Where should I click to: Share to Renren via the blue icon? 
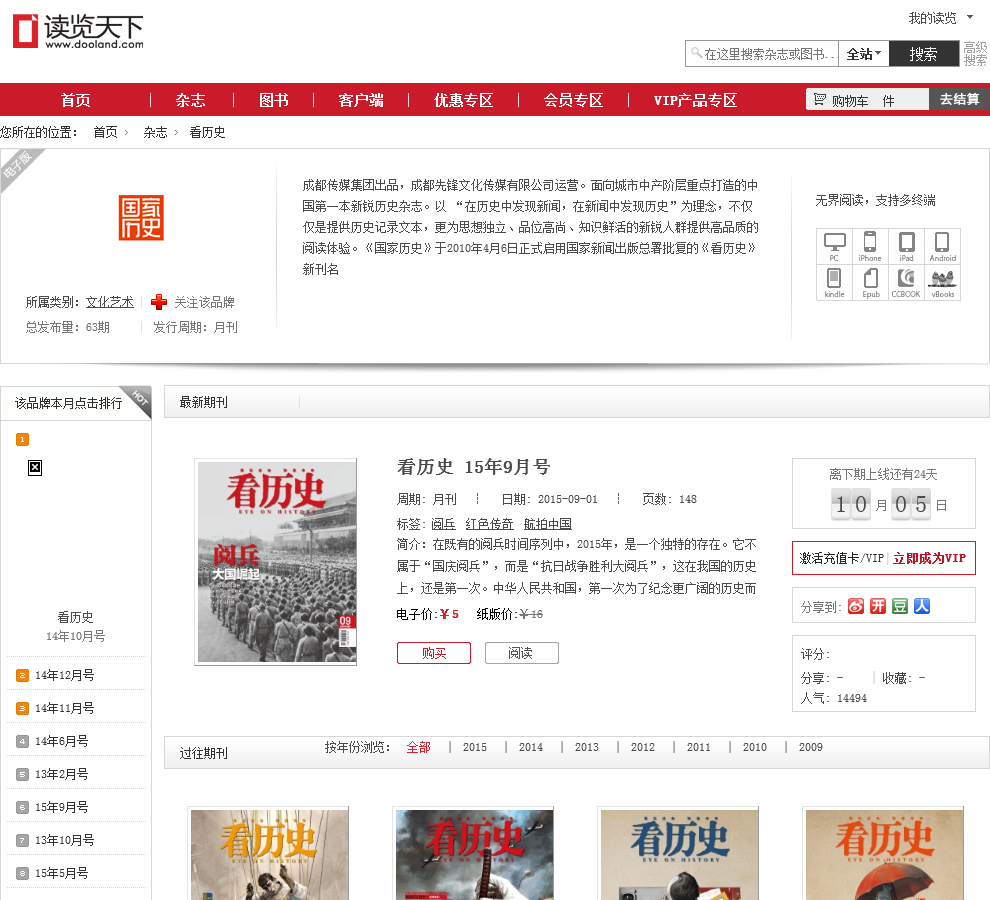click(x=922, y=606)
